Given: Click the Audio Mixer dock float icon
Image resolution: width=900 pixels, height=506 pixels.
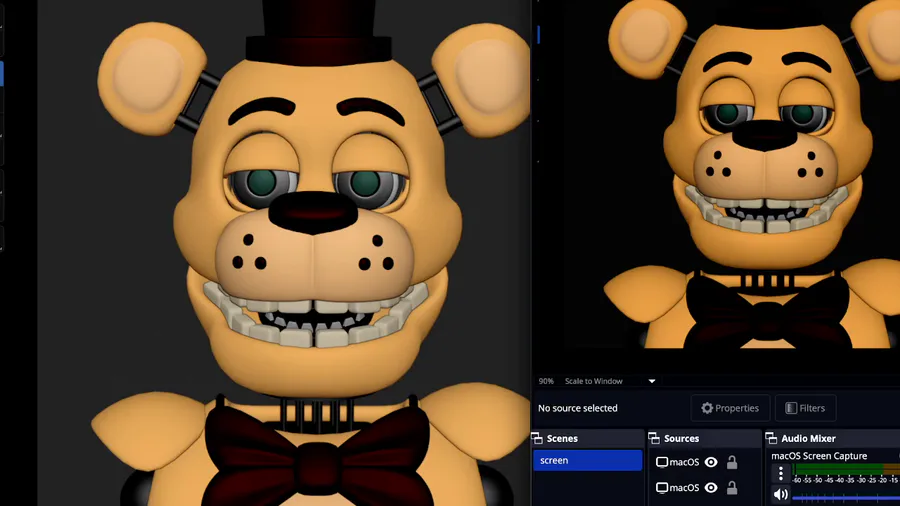Looking at the screenshot, I should click(771, 438).
